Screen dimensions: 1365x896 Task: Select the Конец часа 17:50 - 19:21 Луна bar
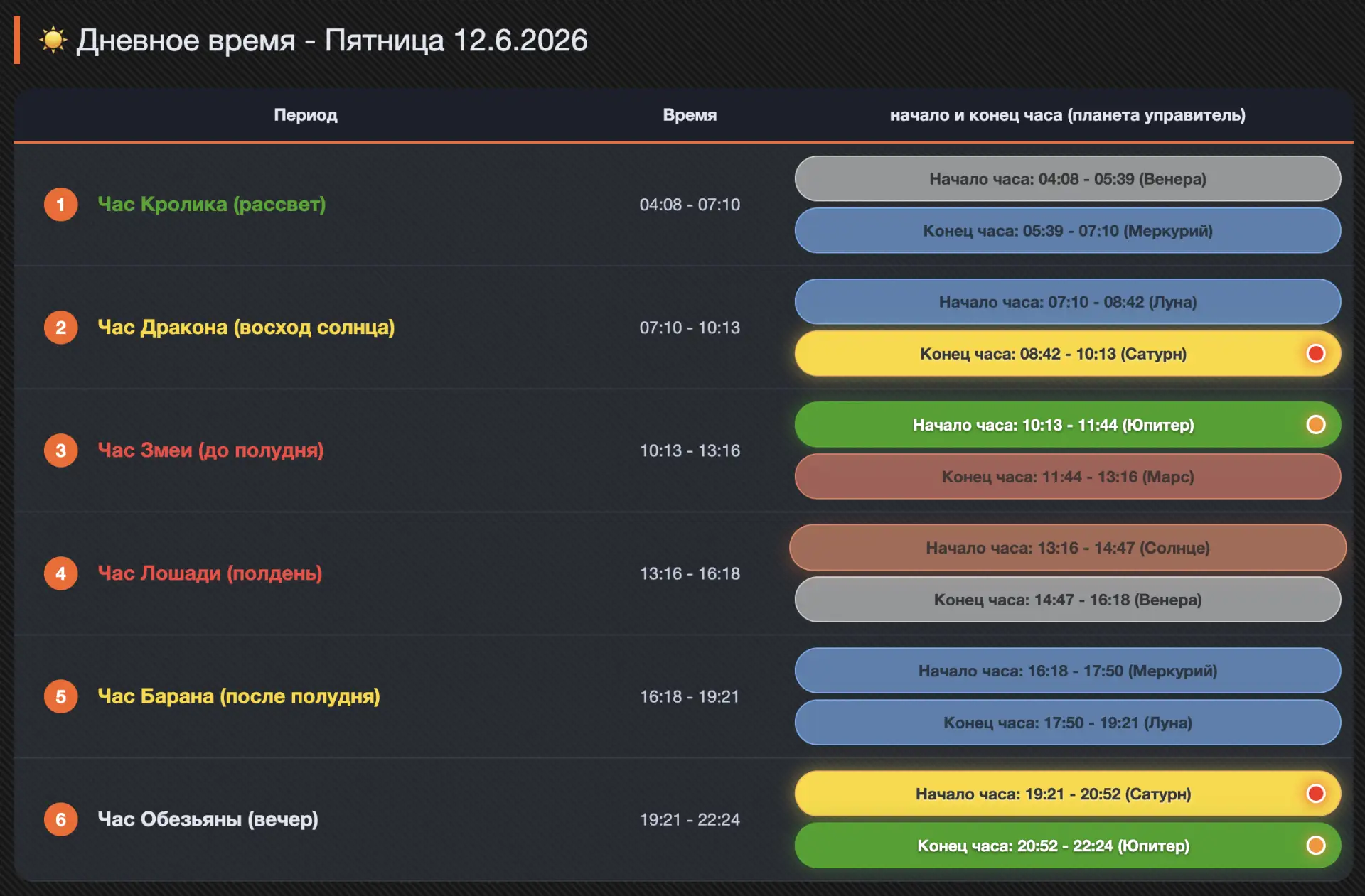(x=1068, y=722)
